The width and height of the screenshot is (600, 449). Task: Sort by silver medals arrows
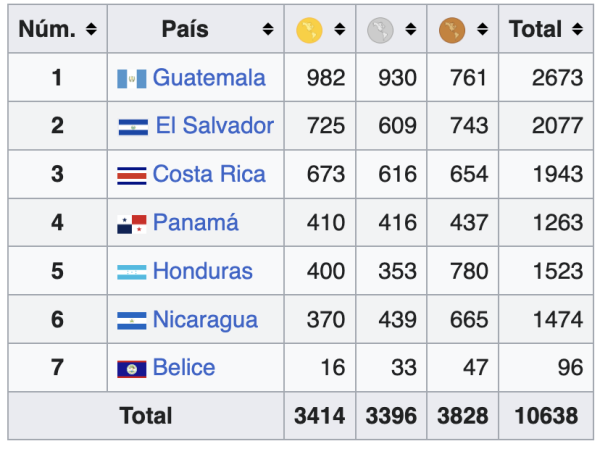[412, 31]
